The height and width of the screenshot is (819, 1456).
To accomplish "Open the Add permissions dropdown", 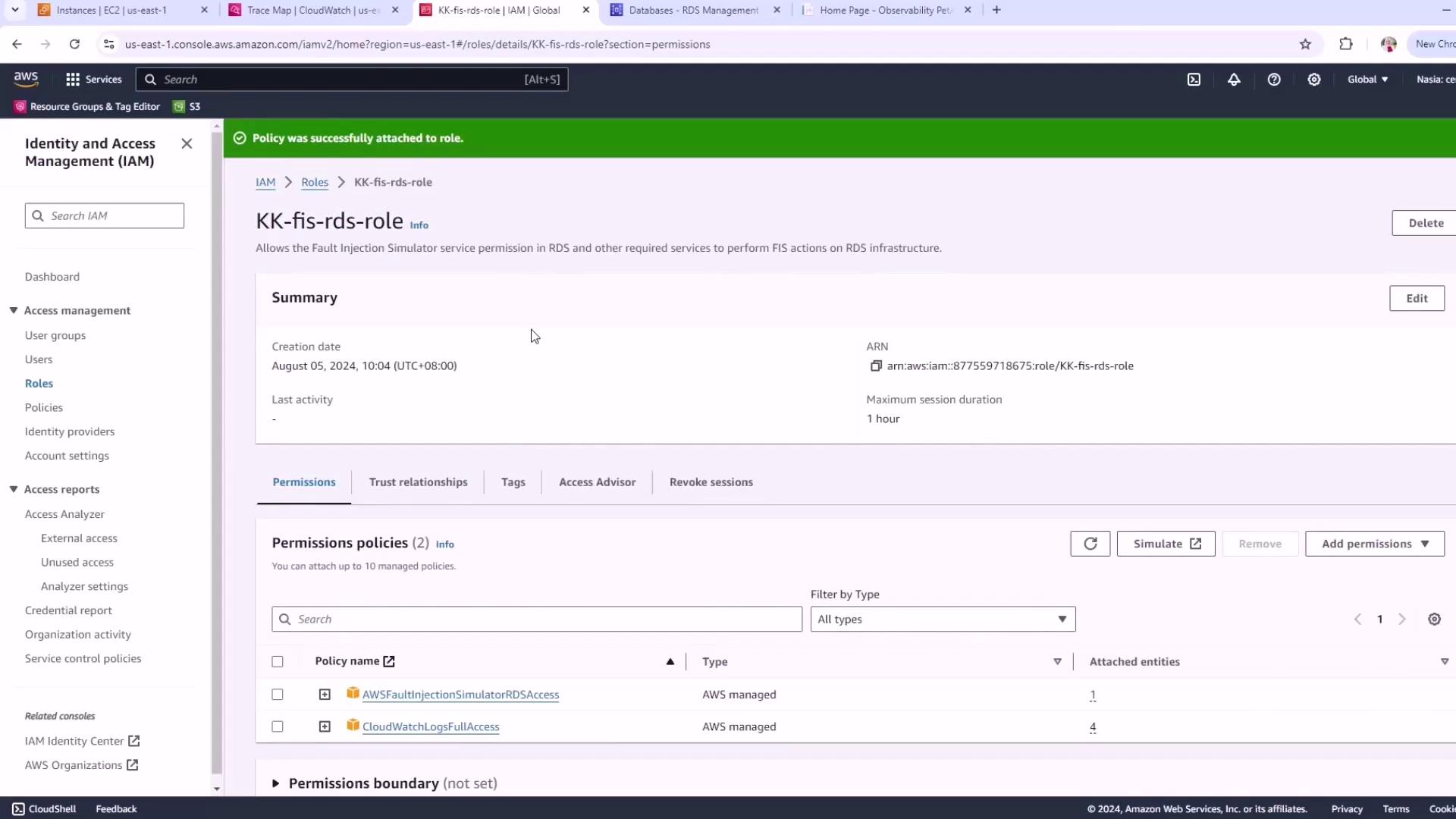I will coord(1374,544).
